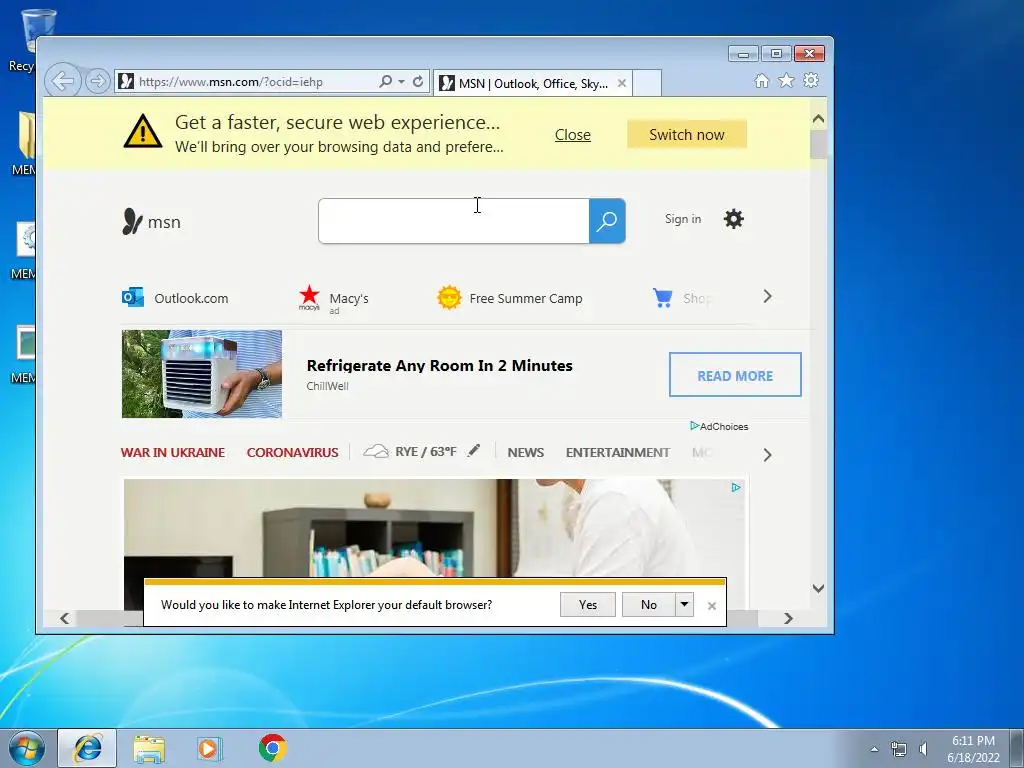Image resolution: width=1024 pixels, height=768 pixels.
Task: Open the ENTERTAINMENT section
Action: (618, 453)
